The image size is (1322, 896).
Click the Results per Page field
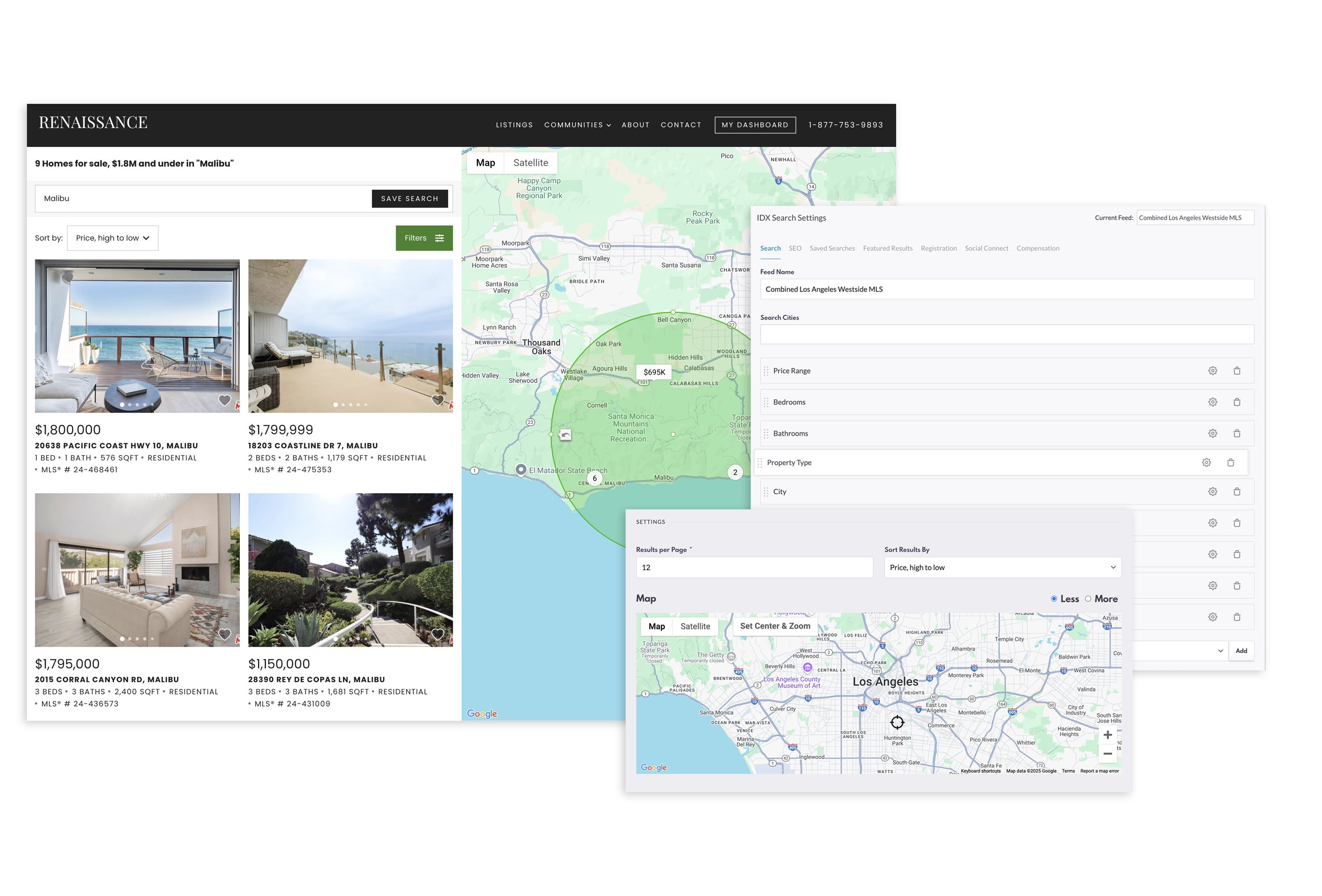(x=754, y=567)
